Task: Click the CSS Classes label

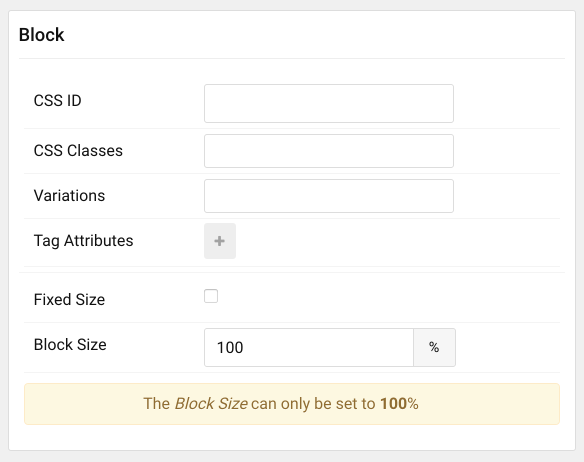Action: [x=78, y=151]
